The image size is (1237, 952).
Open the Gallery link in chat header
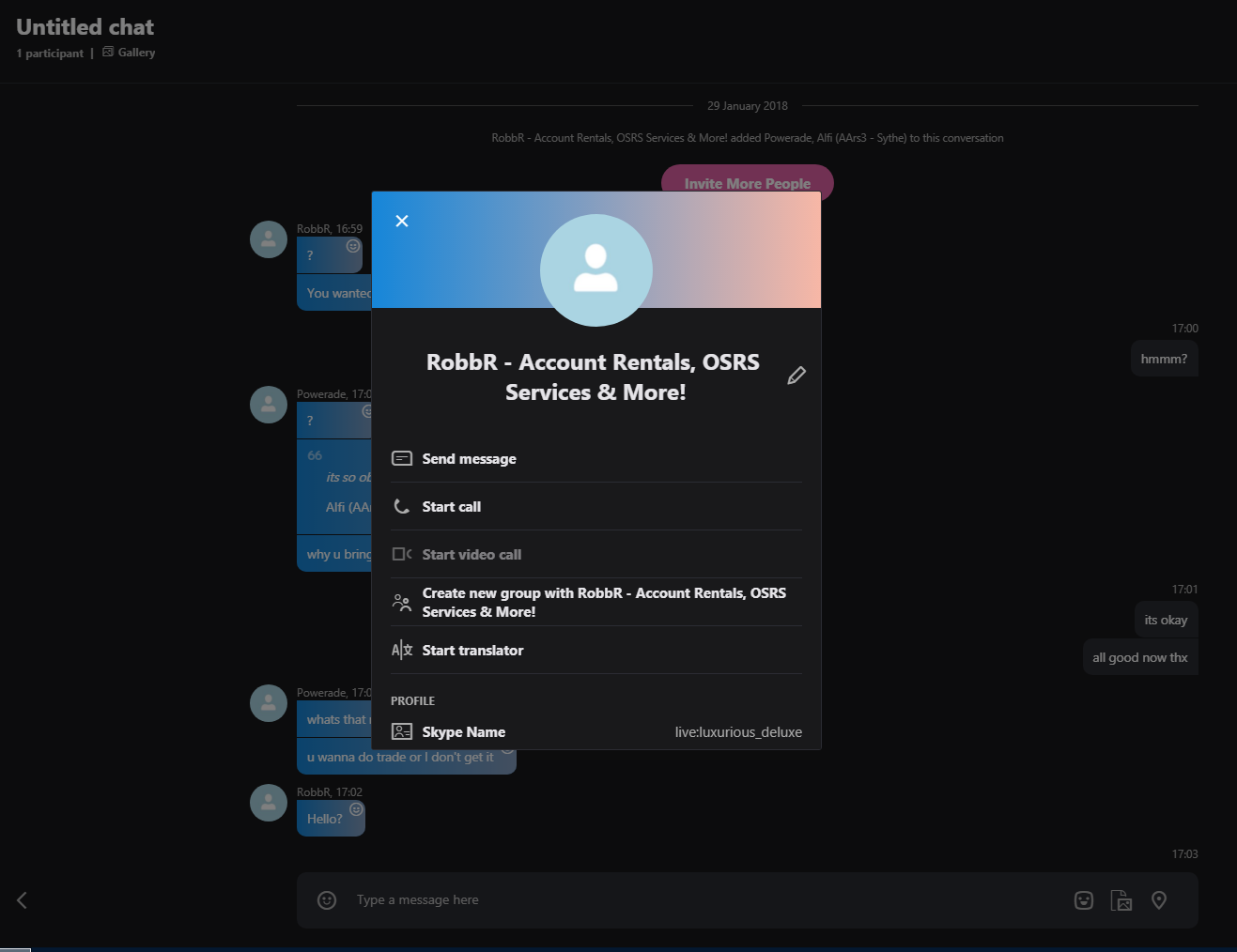[x=129, y=53]
